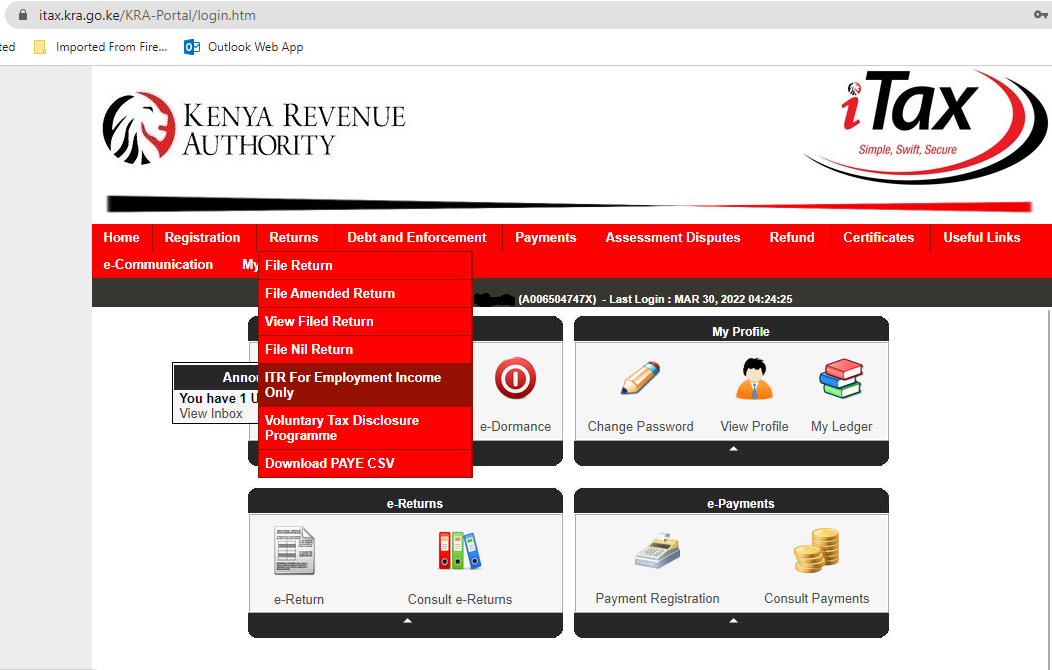Open the Certificates menu
The height and width of the screenshot is (670, 1052).
coord(878,237)
